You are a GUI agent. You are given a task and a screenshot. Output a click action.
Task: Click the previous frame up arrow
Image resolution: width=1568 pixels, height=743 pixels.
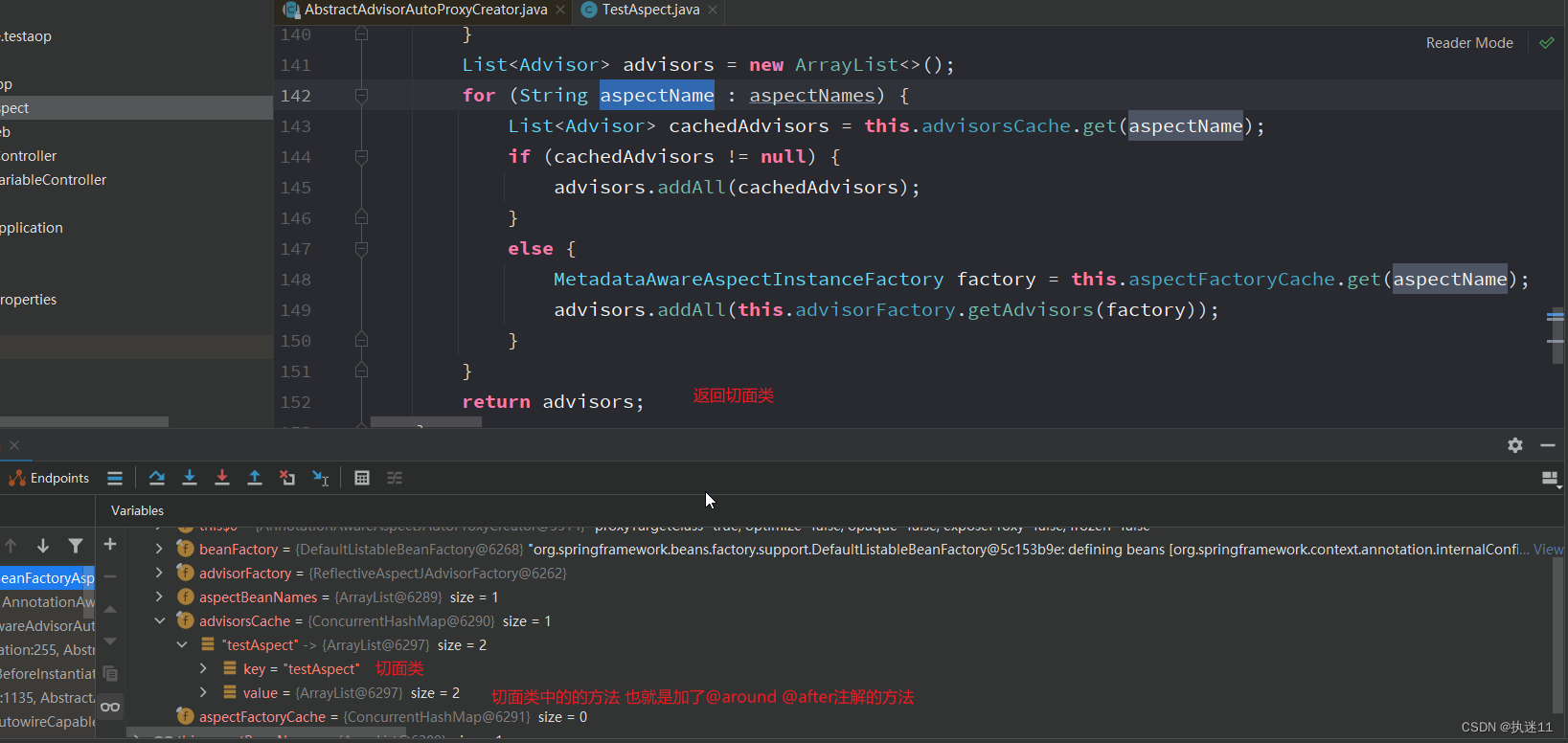[x=11, y=546]
